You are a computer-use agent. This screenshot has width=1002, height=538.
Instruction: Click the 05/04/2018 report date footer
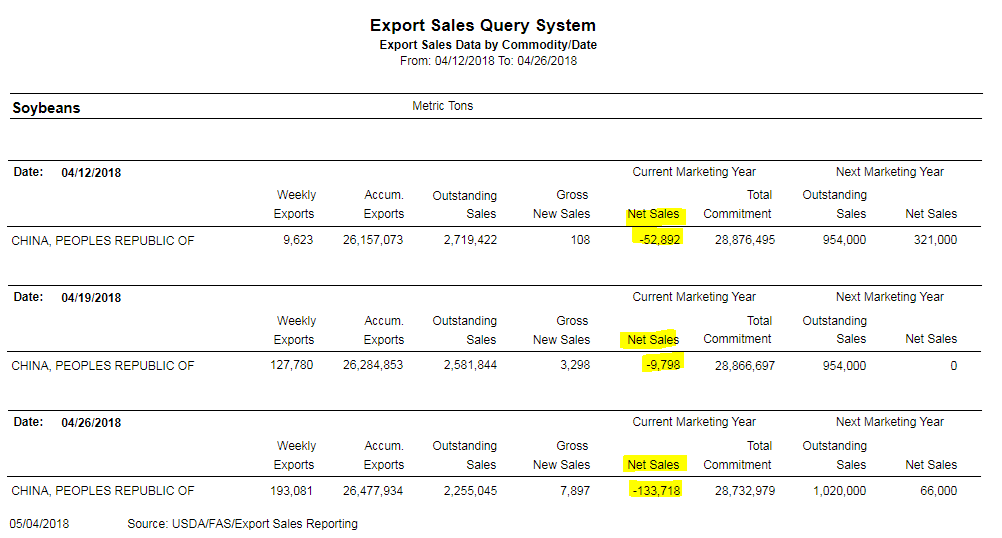(40, 524)
